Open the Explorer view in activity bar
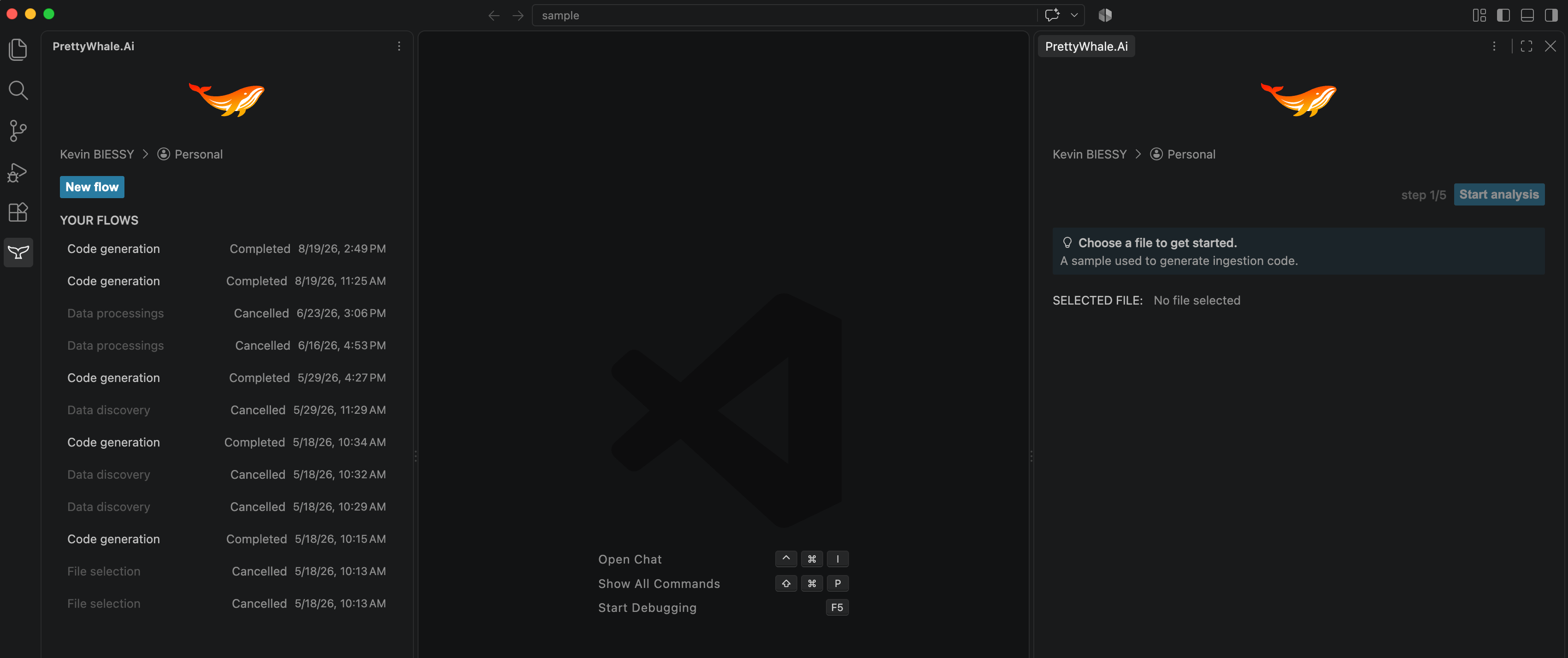The height and width of the screenshot is (658, 1568). (x=18, y=49)
